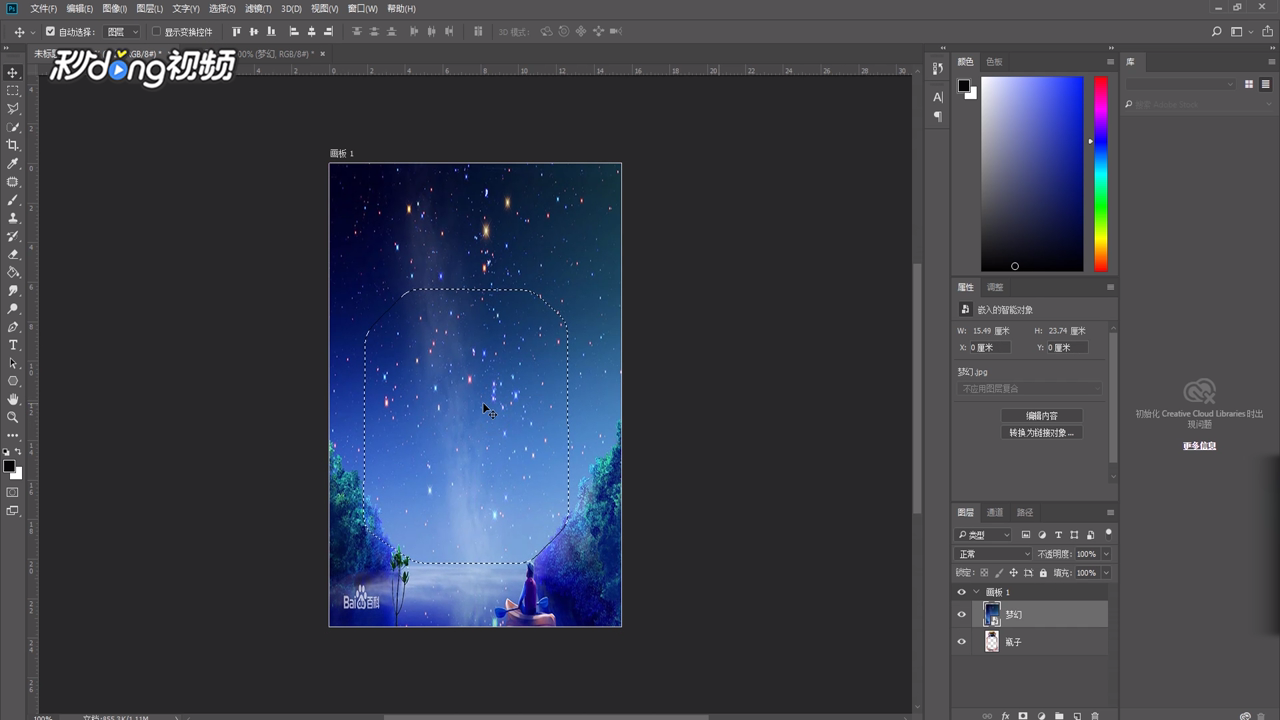
Task: Toggle lock all padlock icon
Action: click(x=1043, y=573)
